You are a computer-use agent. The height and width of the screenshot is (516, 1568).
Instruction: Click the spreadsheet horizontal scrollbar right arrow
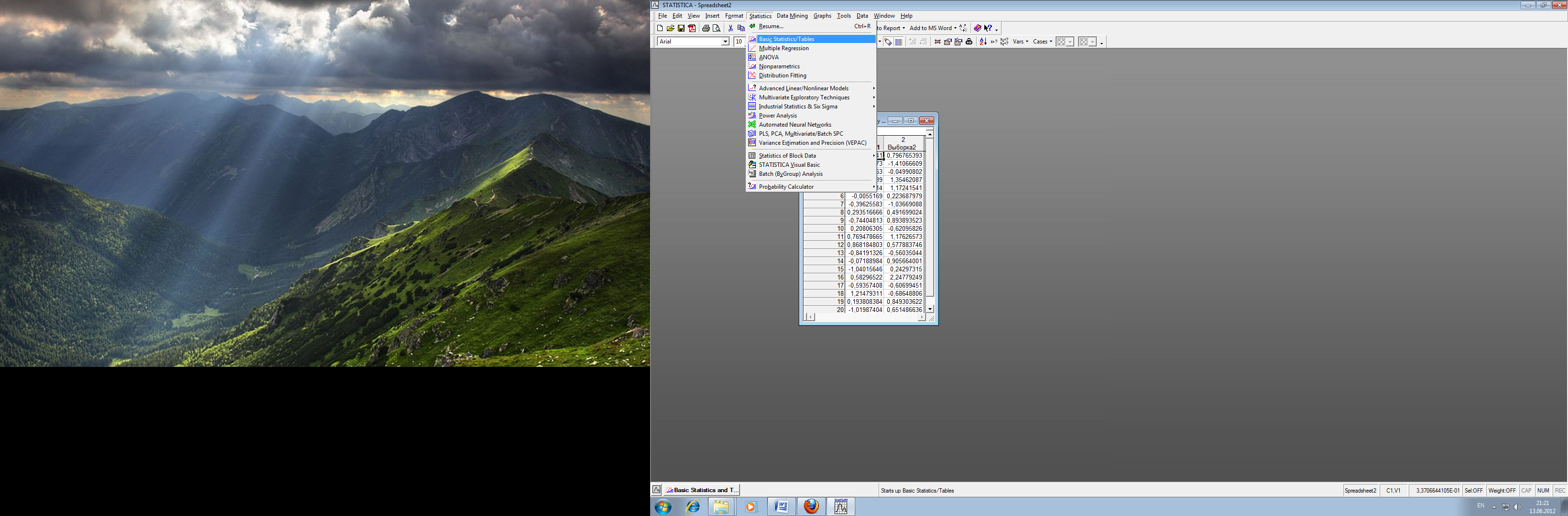pyautogui.click(x=922, y=317)
